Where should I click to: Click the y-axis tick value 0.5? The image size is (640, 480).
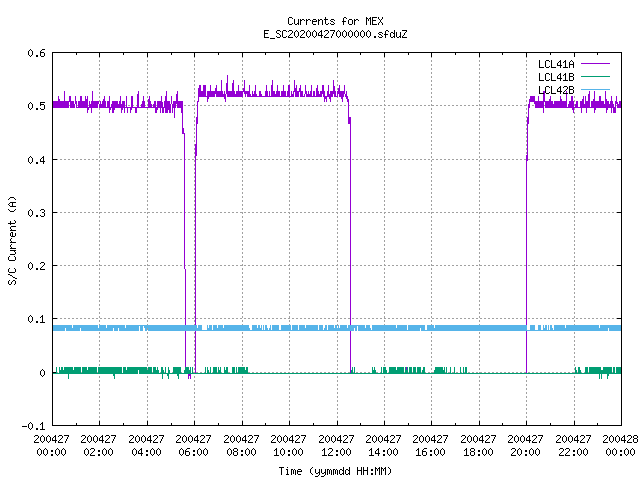click(x=37, y=106)
